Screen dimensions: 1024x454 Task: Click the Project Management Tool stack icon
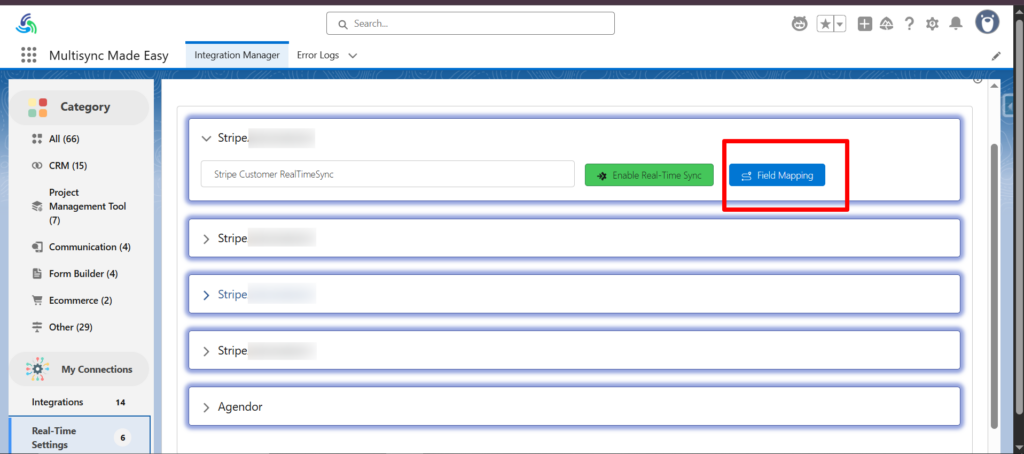point(37,206)
